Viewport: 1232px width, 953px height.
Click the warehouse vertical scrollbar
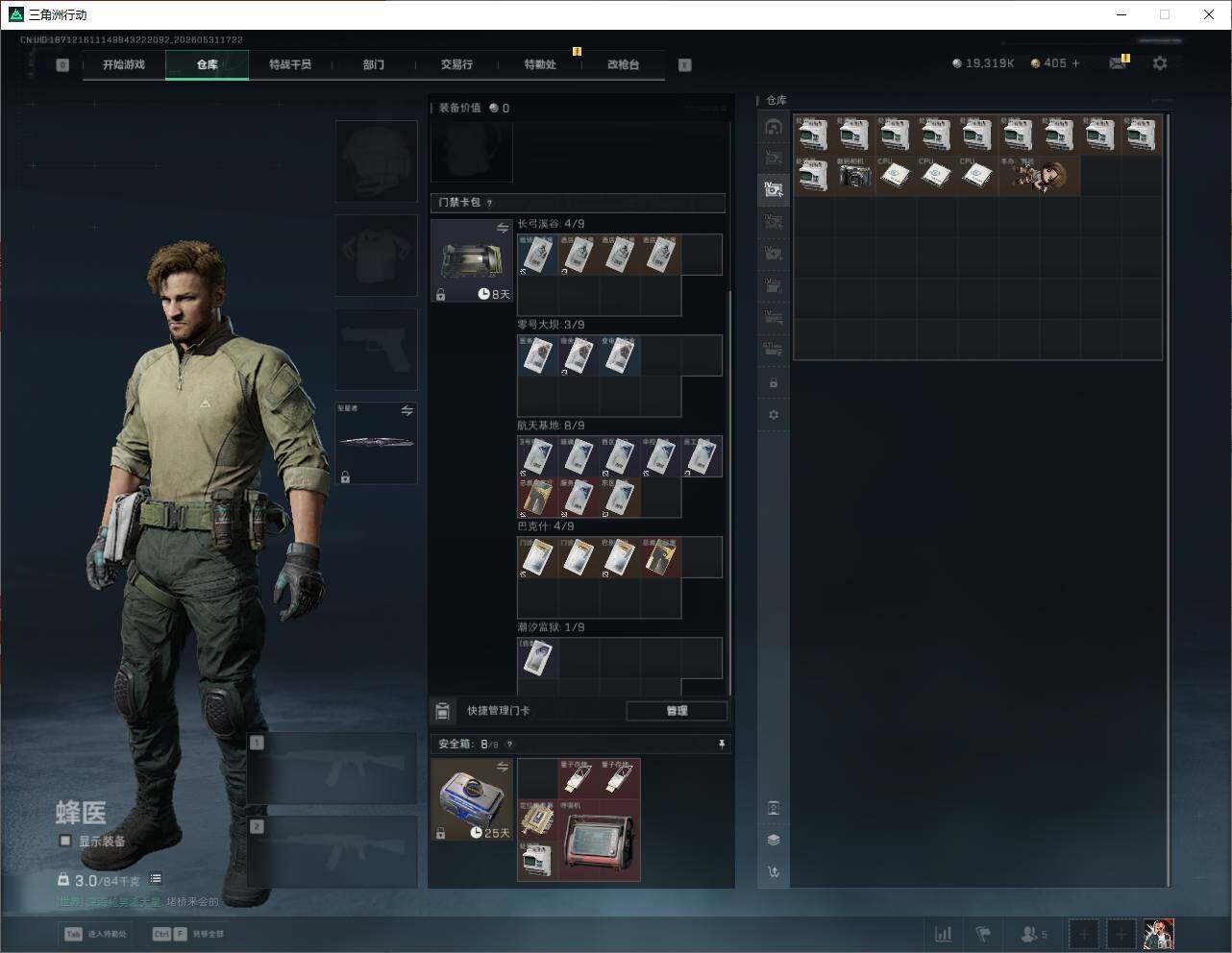click(1169, 500)
